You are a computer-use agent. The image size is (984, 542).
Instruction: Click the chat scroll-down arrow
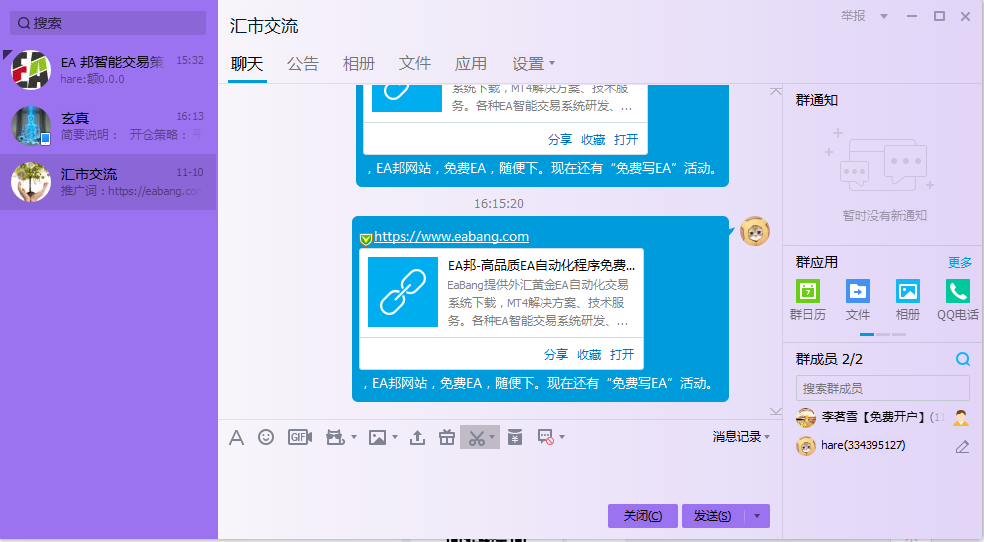point(776,412)
